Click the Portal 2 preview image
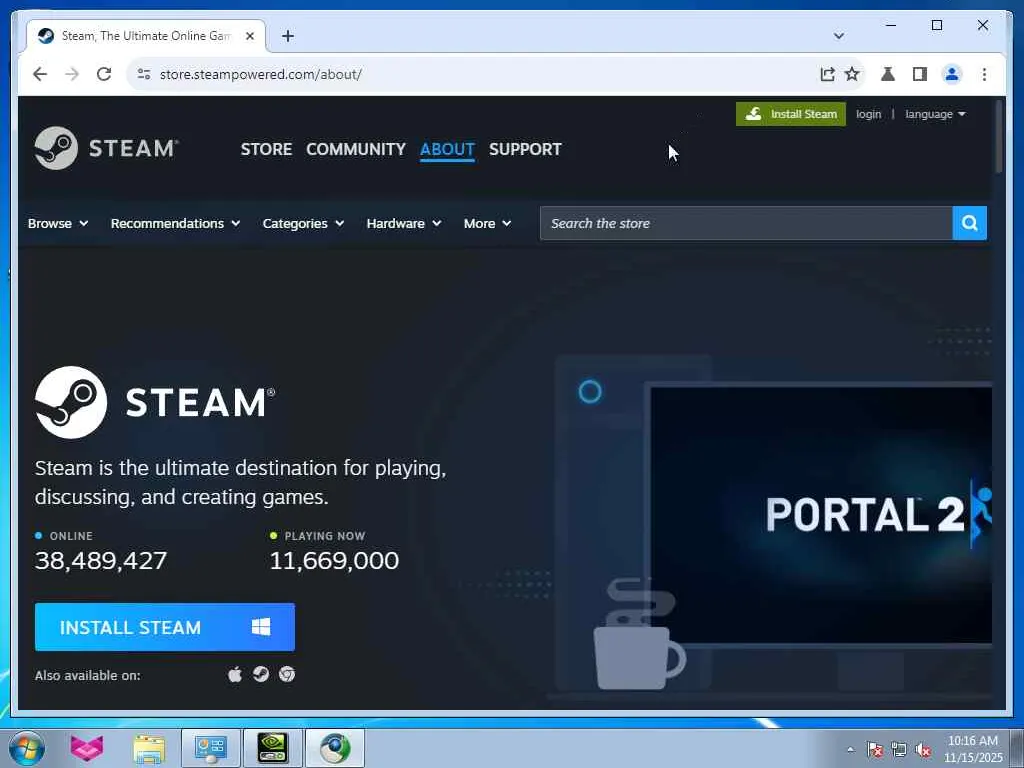1024x768 pixels. (x=821, y=515)
